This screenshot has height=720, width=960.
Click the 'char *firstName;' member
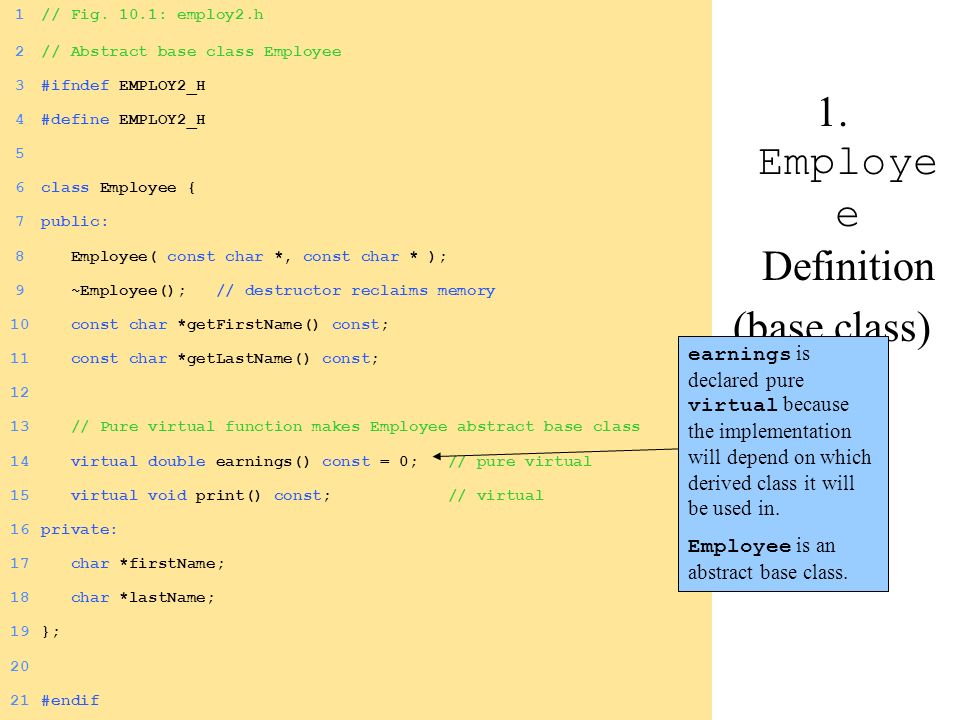pyautogui.click(x=148, y=564)
